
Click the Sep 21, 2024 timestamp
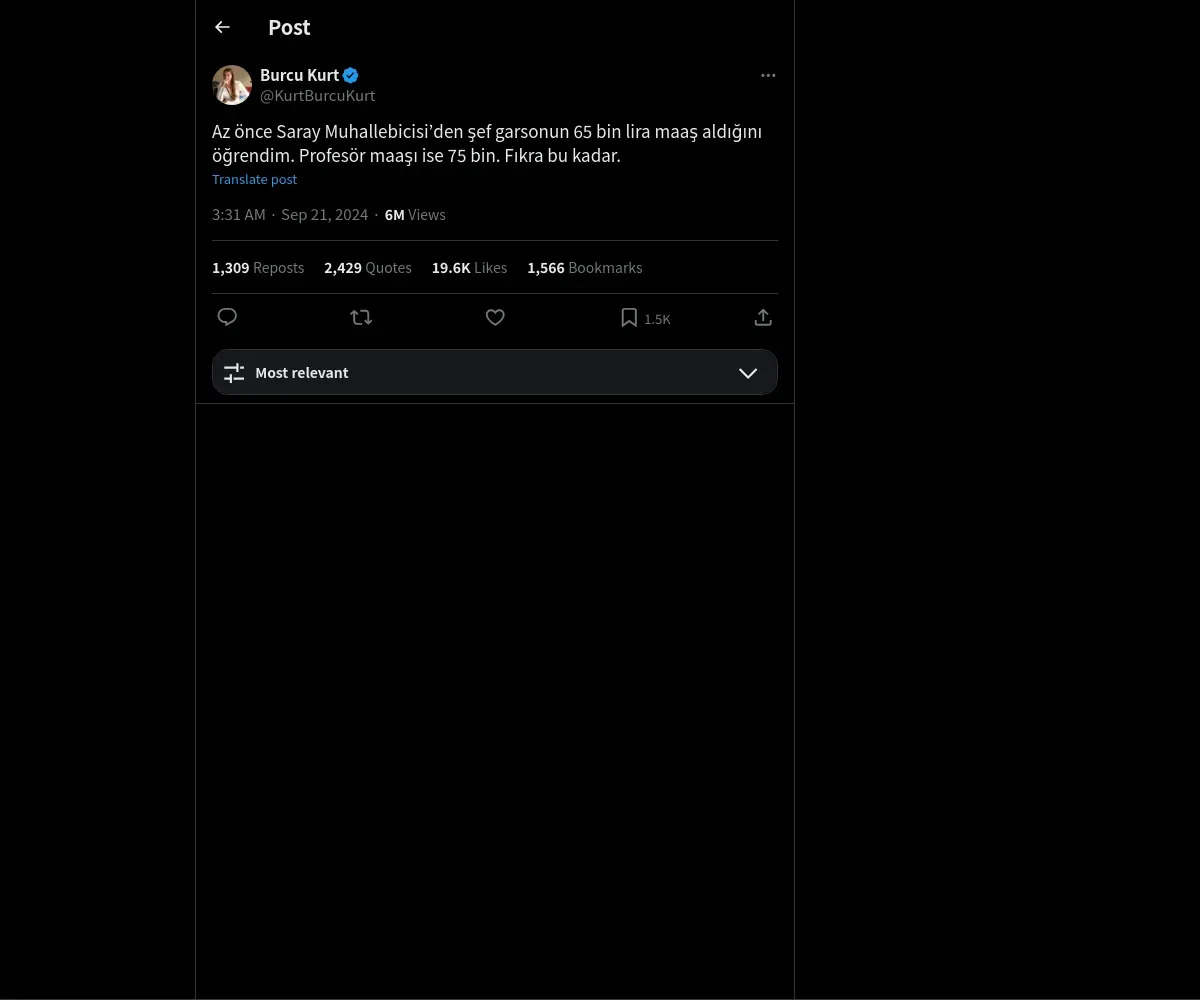(324, 215)
